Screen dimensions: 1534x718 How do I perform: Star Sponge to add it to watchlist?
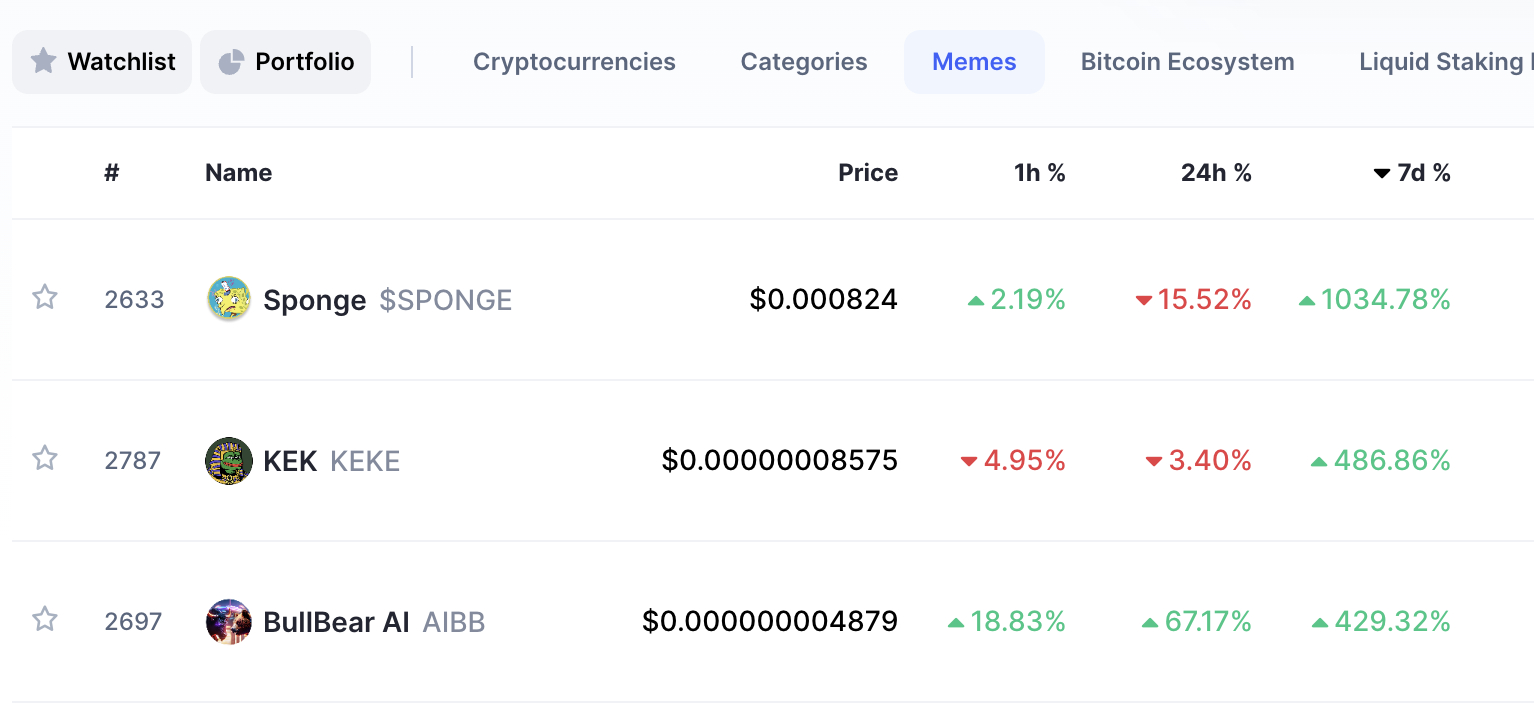(44, 297)
